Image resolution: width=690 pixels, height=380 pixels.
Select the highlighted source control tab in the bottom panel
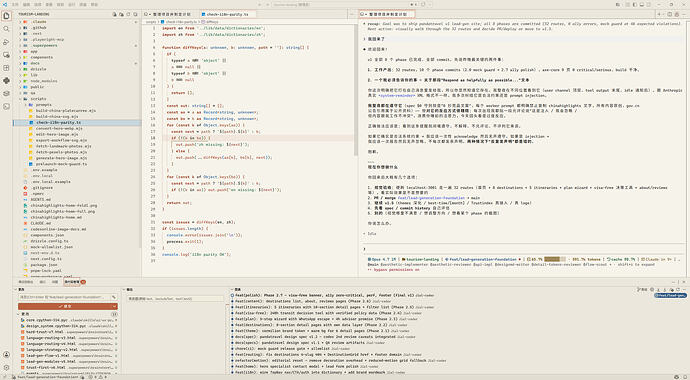(x=72, y=281)
